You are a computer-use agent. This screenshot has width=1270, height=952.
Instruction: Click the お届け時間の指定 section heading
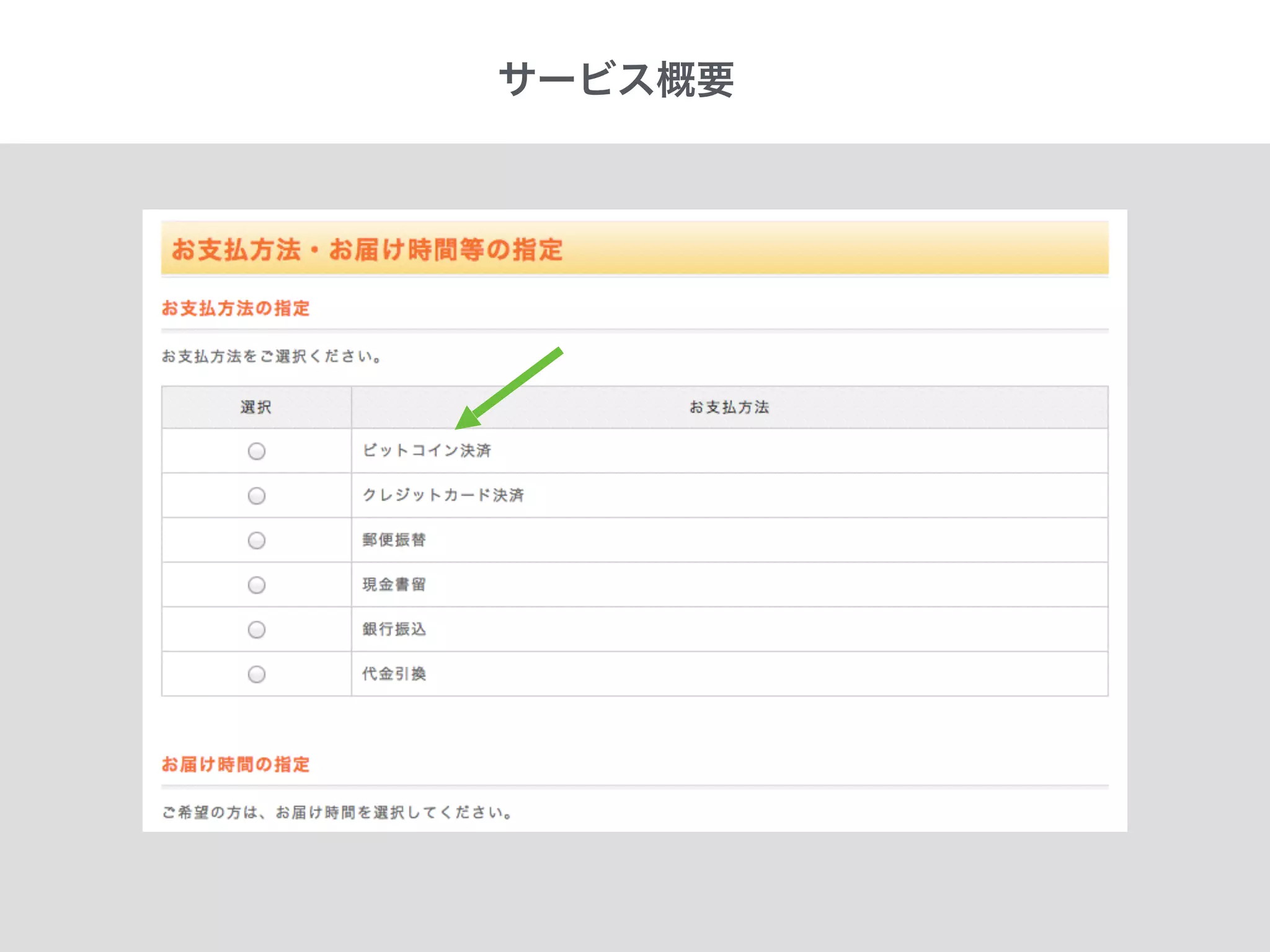point(236,764)
